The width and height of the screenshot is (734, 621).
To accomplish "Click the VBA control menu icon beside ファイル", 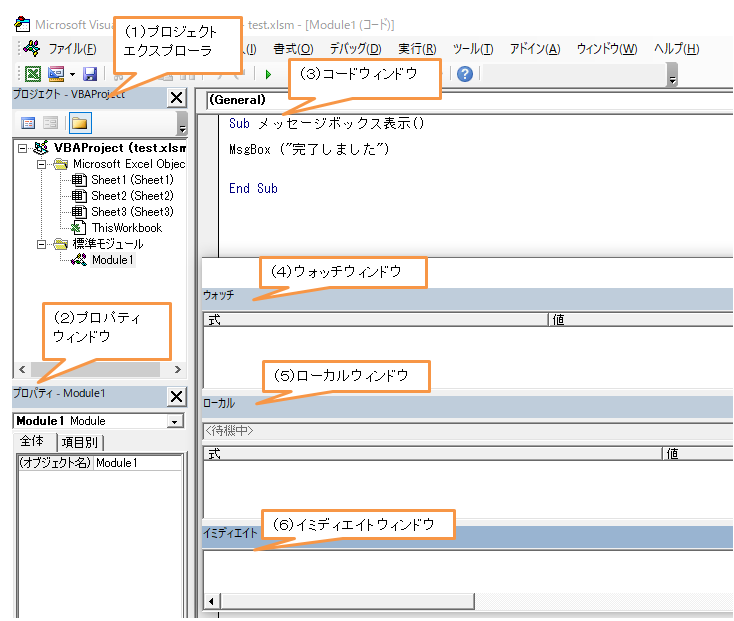I will (x=31, y=48).
